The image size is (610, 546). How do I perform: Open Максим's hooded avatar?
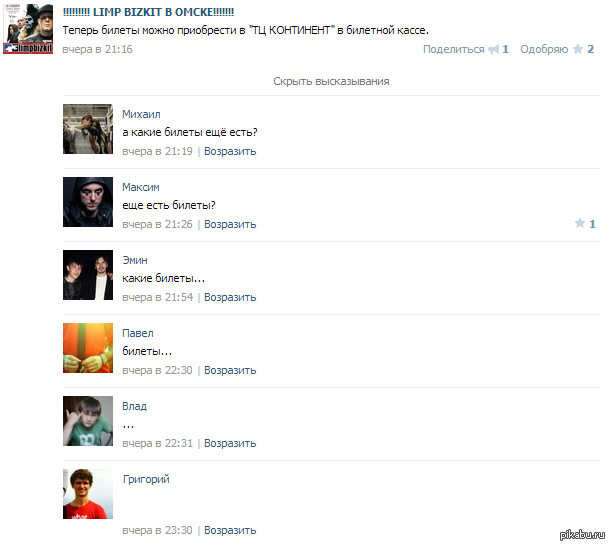tap(88, 202)
